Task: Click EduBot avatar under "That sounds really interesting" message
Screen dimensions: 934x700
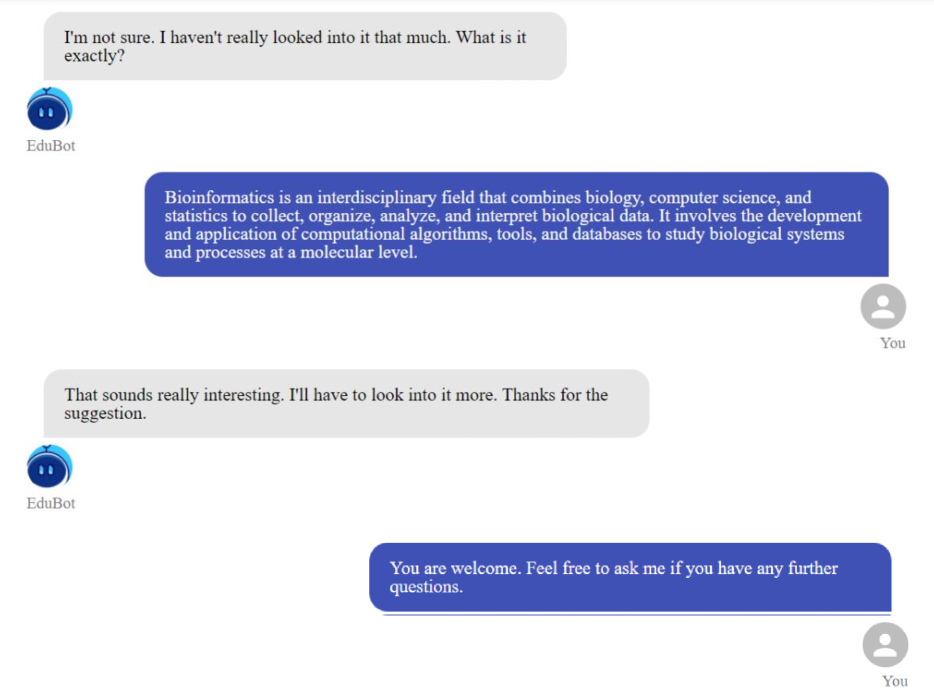Action: pos(49,468)
